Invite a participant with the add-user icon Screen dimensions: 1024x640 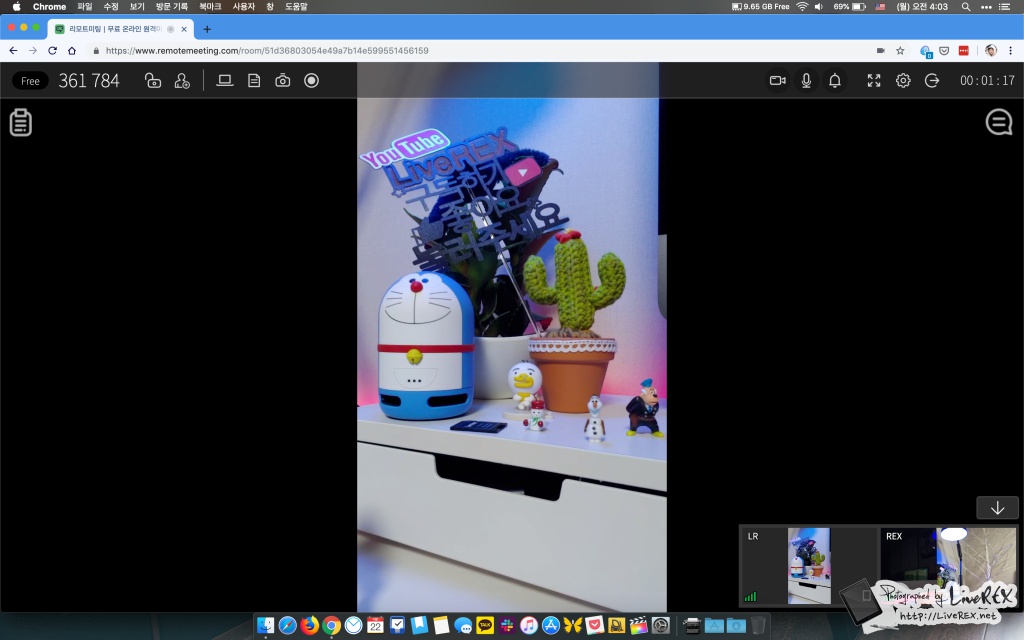[182, 81]
